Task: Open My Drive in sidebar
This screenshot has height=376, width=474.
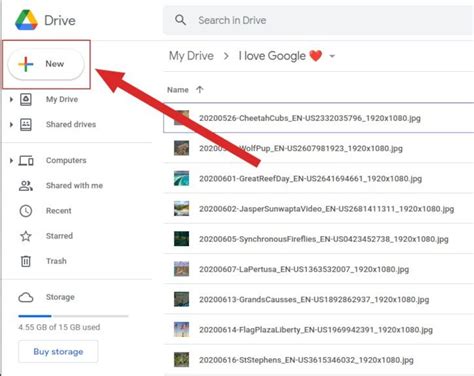Action: [62, 99]
